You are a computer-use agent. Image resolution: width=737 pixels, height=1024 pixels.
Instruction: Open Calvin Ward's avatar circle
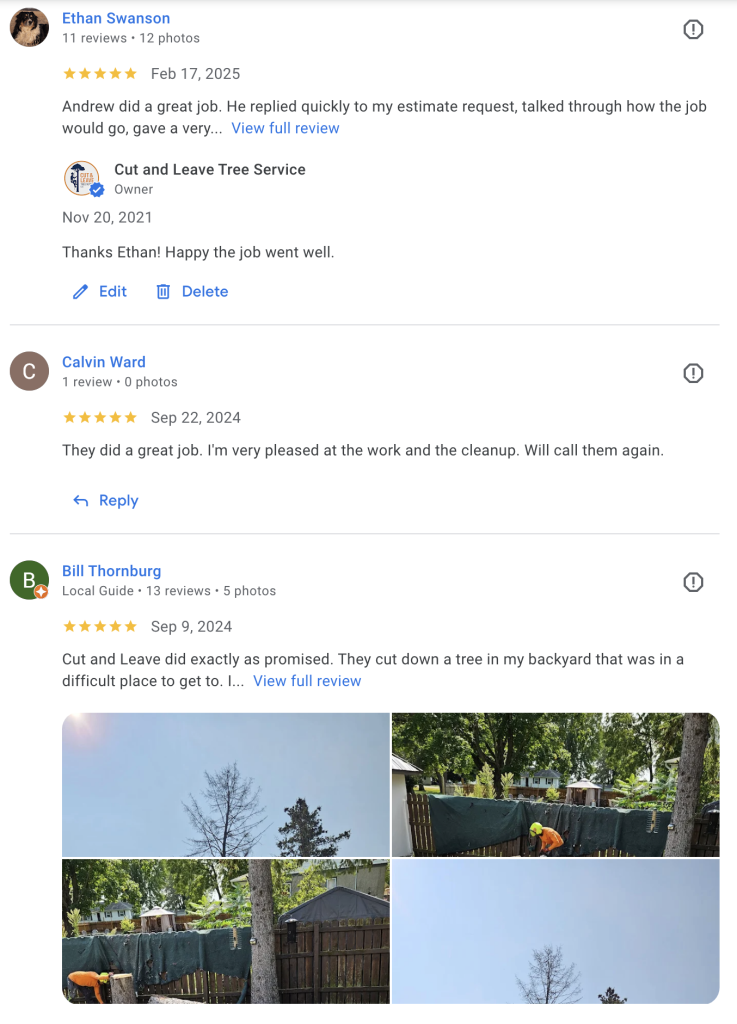pyautogui.click(x=29, y=372)
